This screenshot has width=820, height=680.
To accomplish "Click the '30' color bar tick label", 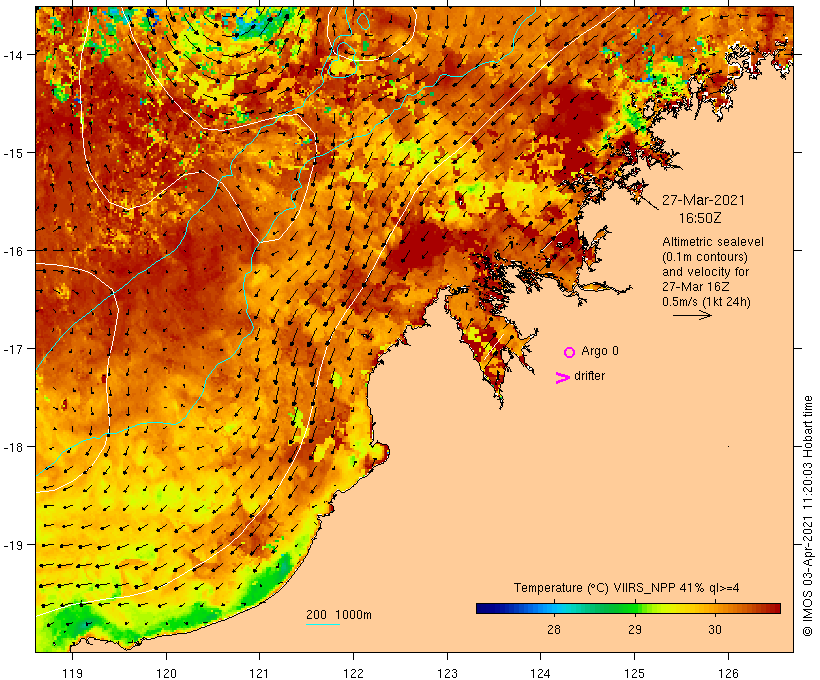I will (715, 630).
